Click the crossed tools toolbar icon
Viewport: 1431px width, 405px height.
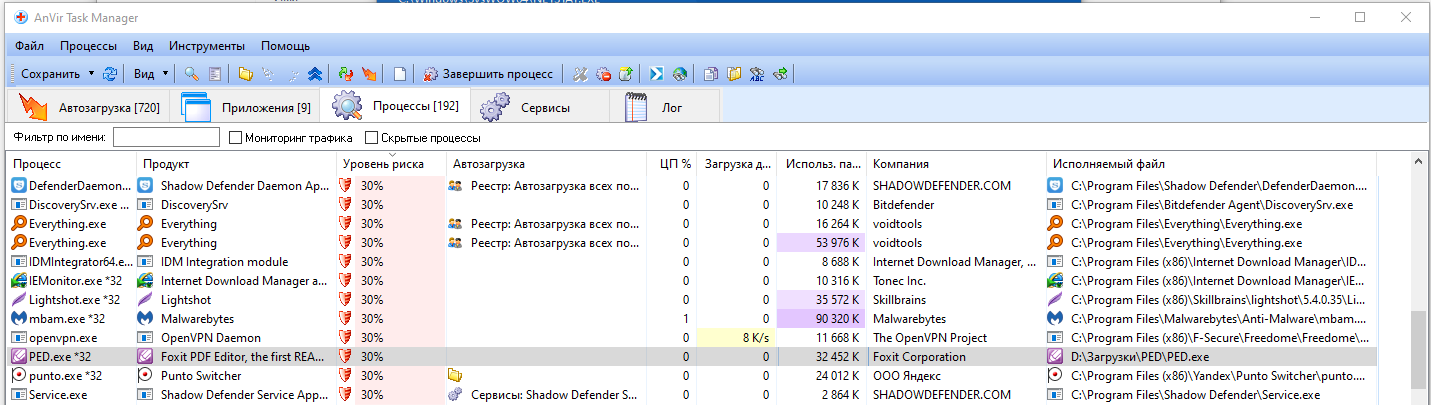pos(580,74)
